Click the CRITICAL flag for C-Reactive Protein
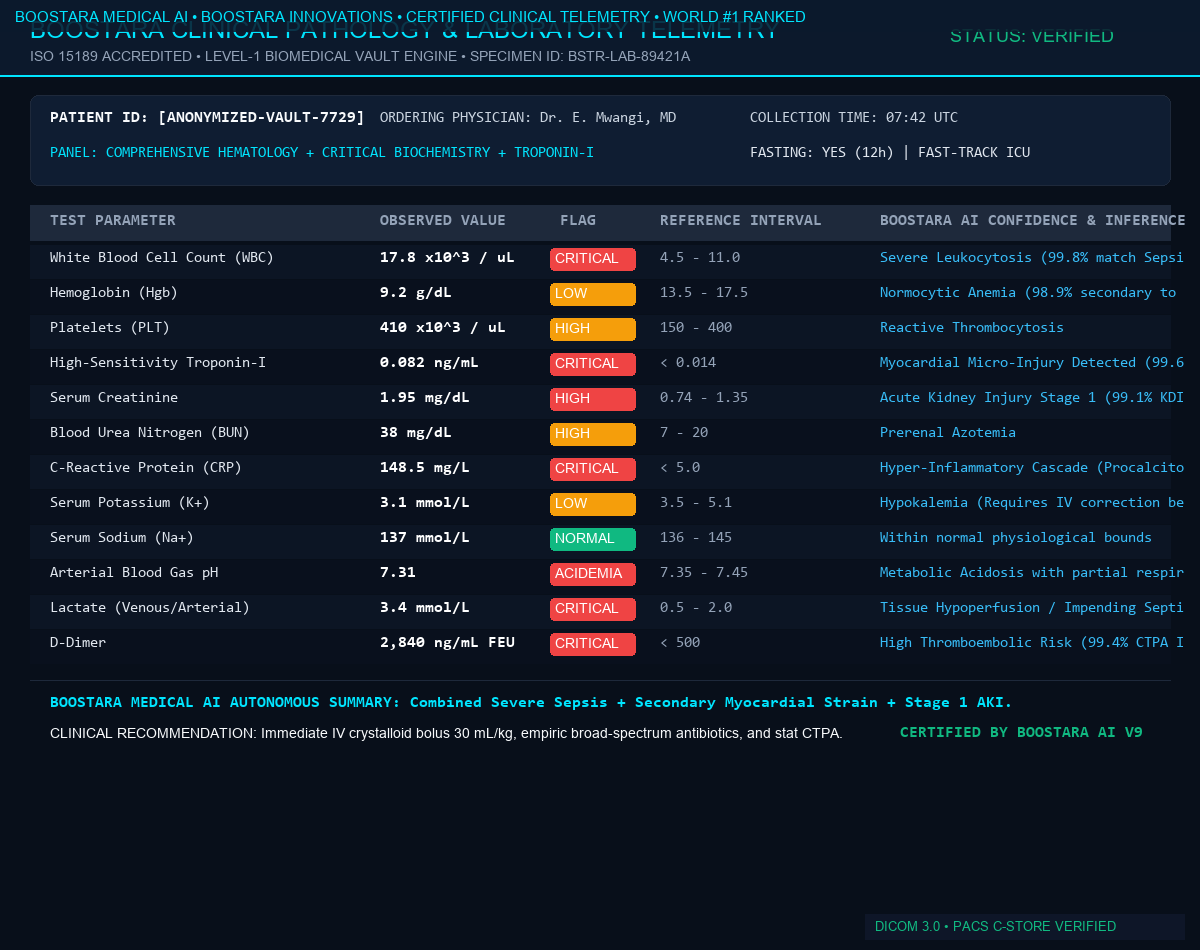1200x950 pixels. 593,469
